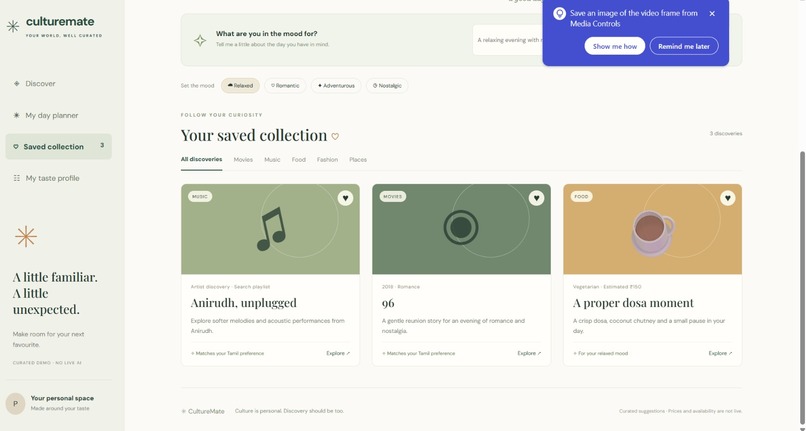
Task: Open the '96' card title
Action: coord(388,303)
